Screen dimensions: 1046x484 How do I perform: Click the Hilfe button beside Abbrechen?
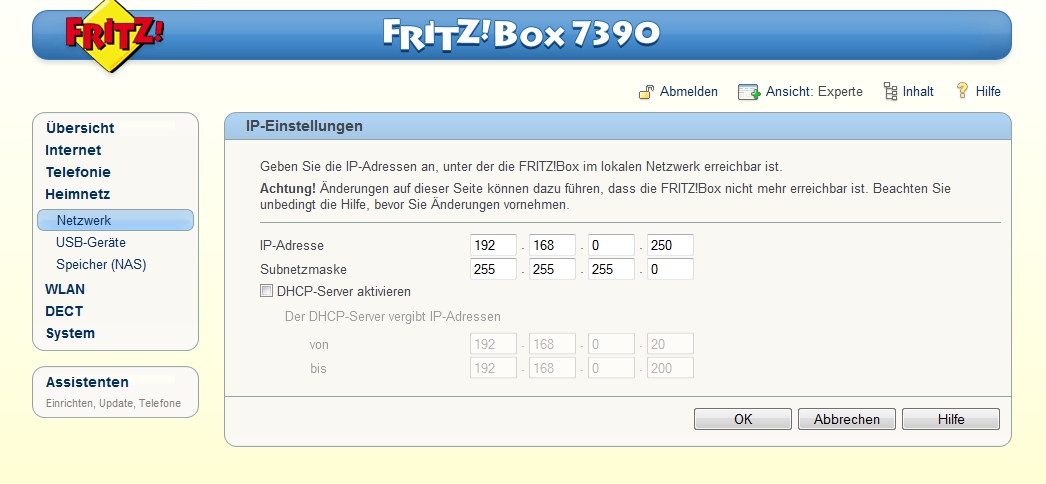coord(950,419)
